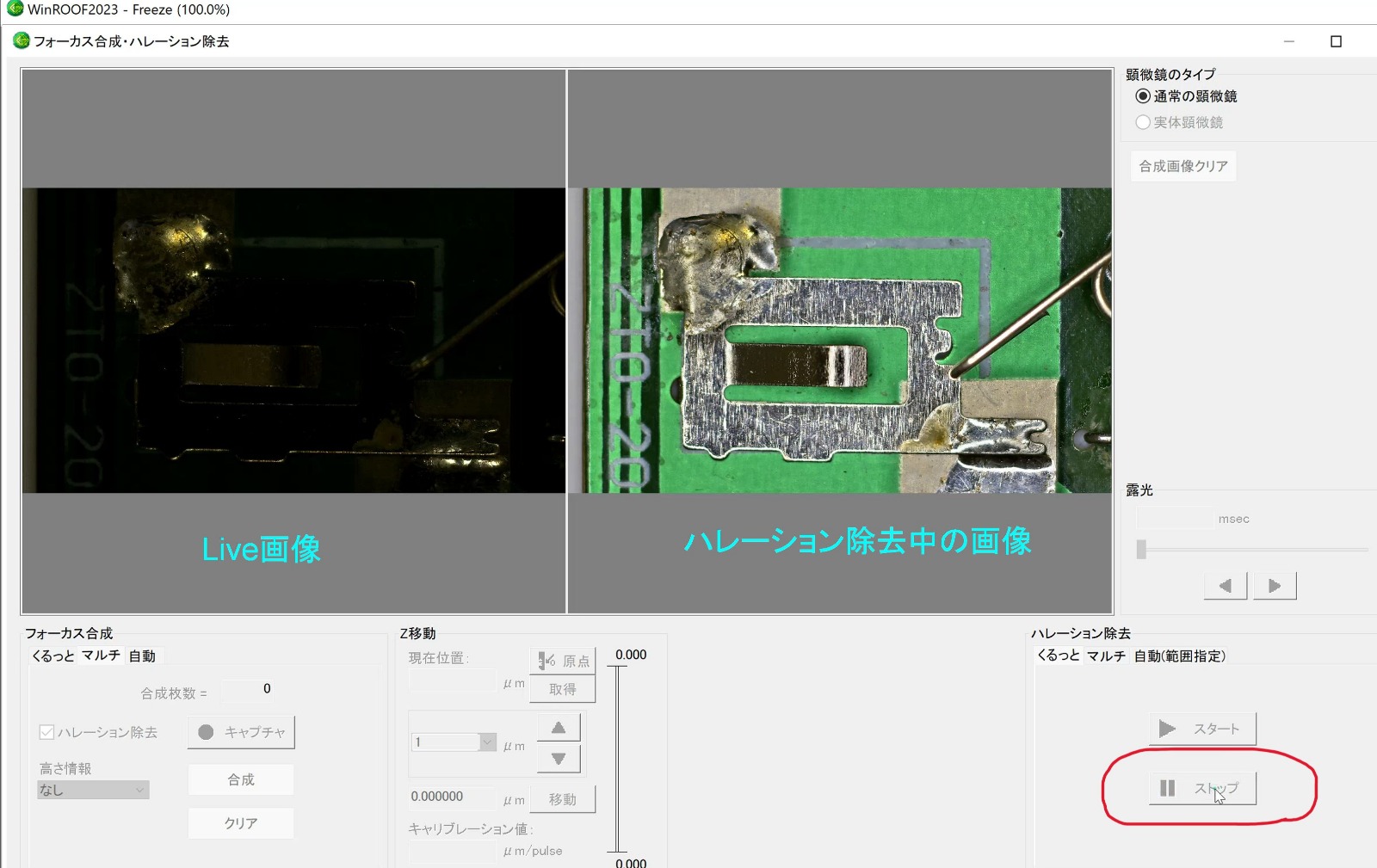Open 自動 tab in フォーカス合成
The width and height of the screenshot is (1377, 868).
tap(142, 656)
